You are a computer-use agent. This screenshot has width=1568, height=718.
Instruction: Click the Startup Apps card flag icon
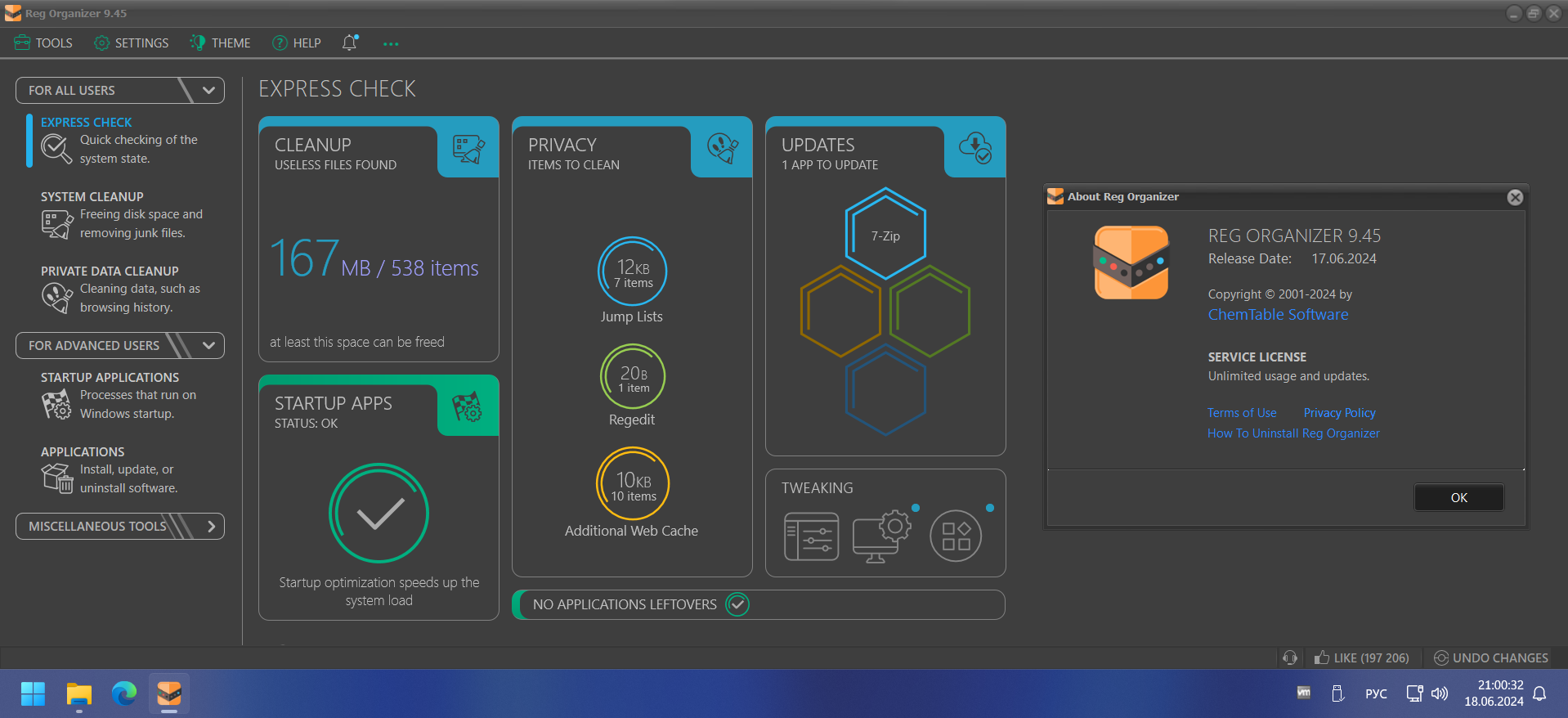(468, 406)
